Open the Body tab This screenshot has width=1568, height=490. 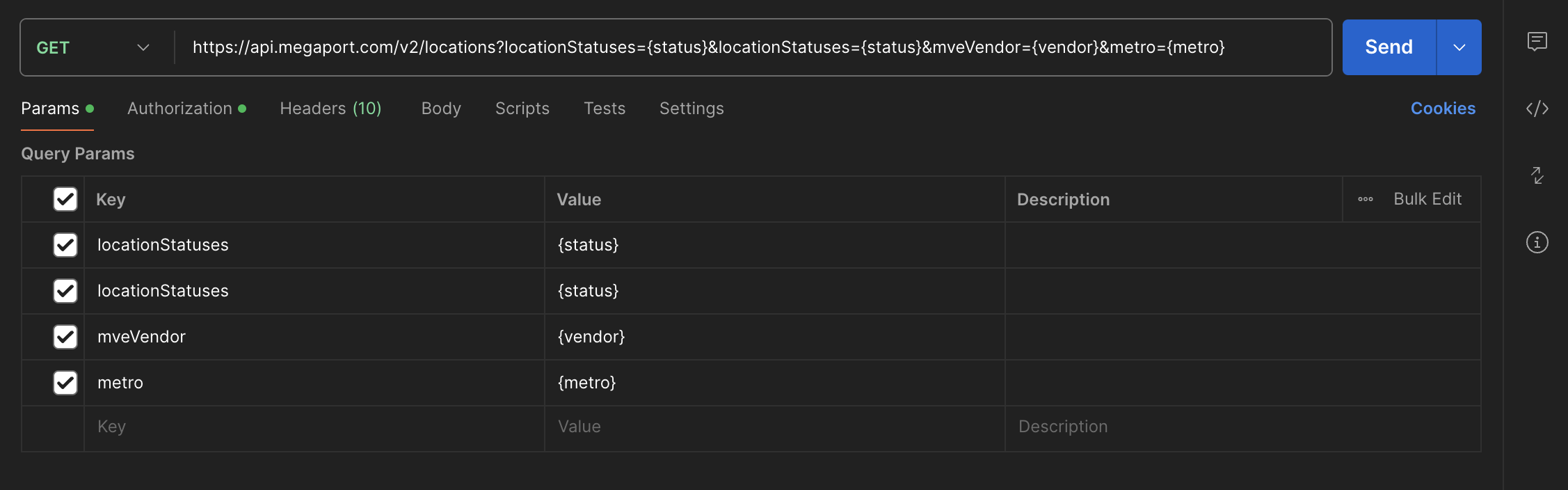(x=441, y=109)
